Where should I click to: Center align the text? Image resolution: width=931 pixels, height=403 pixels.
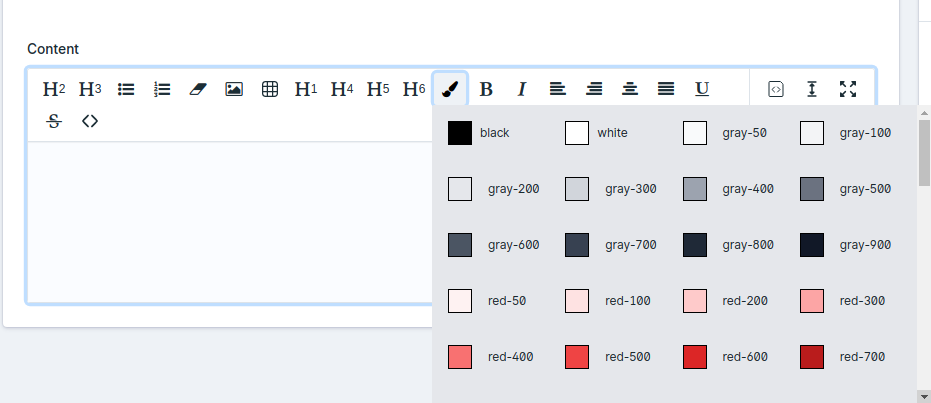click(x=630, y=89)
